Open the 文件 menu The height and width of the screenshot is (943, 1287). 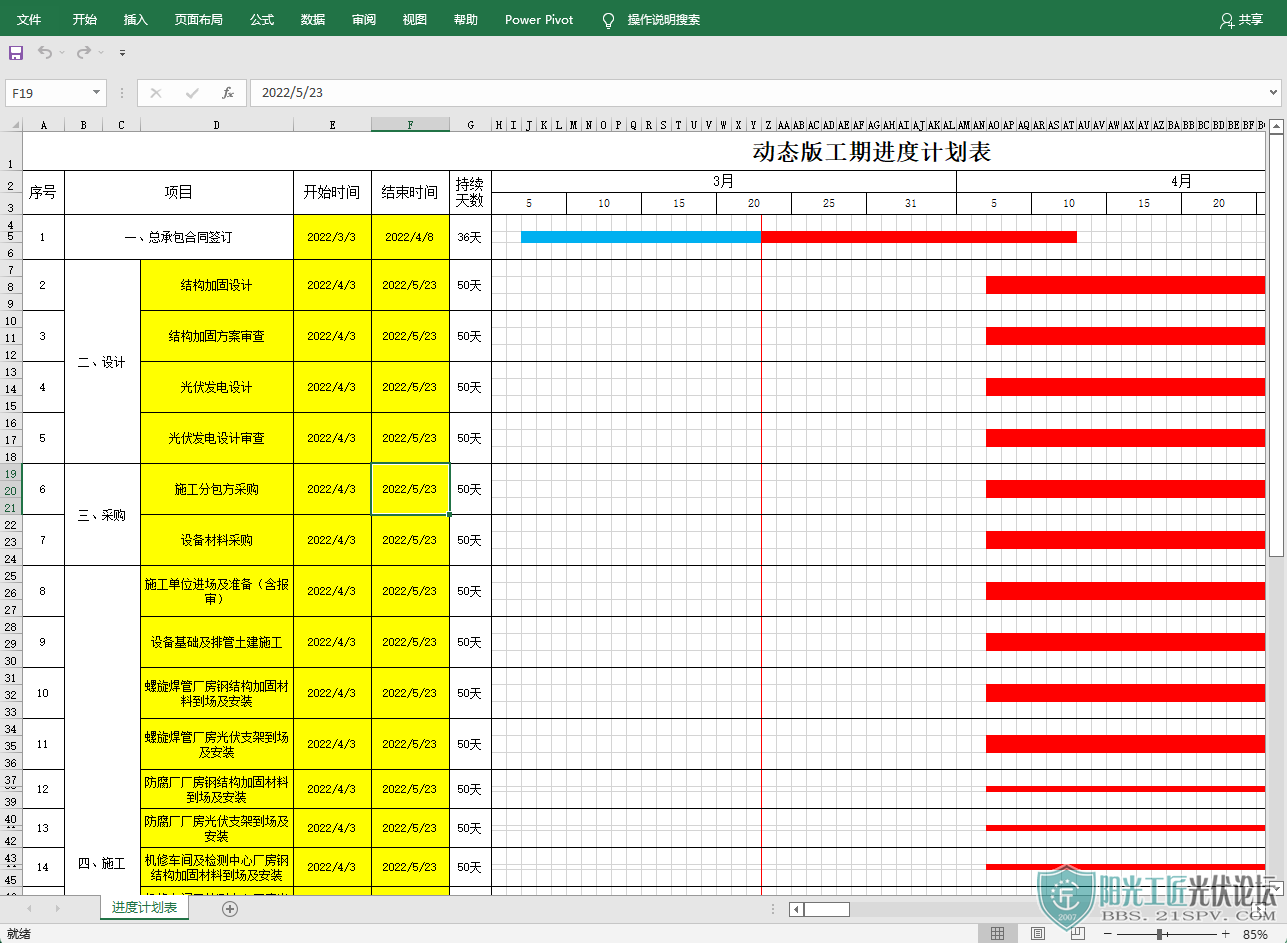click(29, 20)
